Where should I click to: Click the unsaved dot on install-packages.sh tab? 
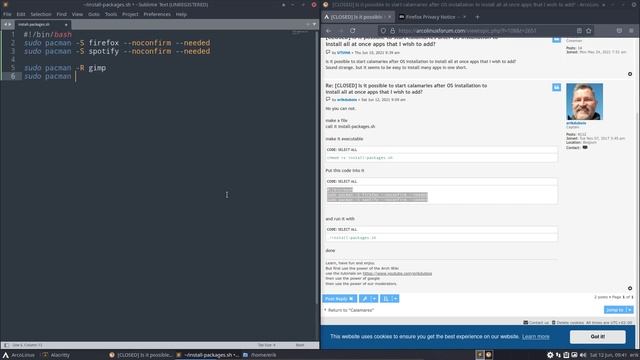coord(66,24)
